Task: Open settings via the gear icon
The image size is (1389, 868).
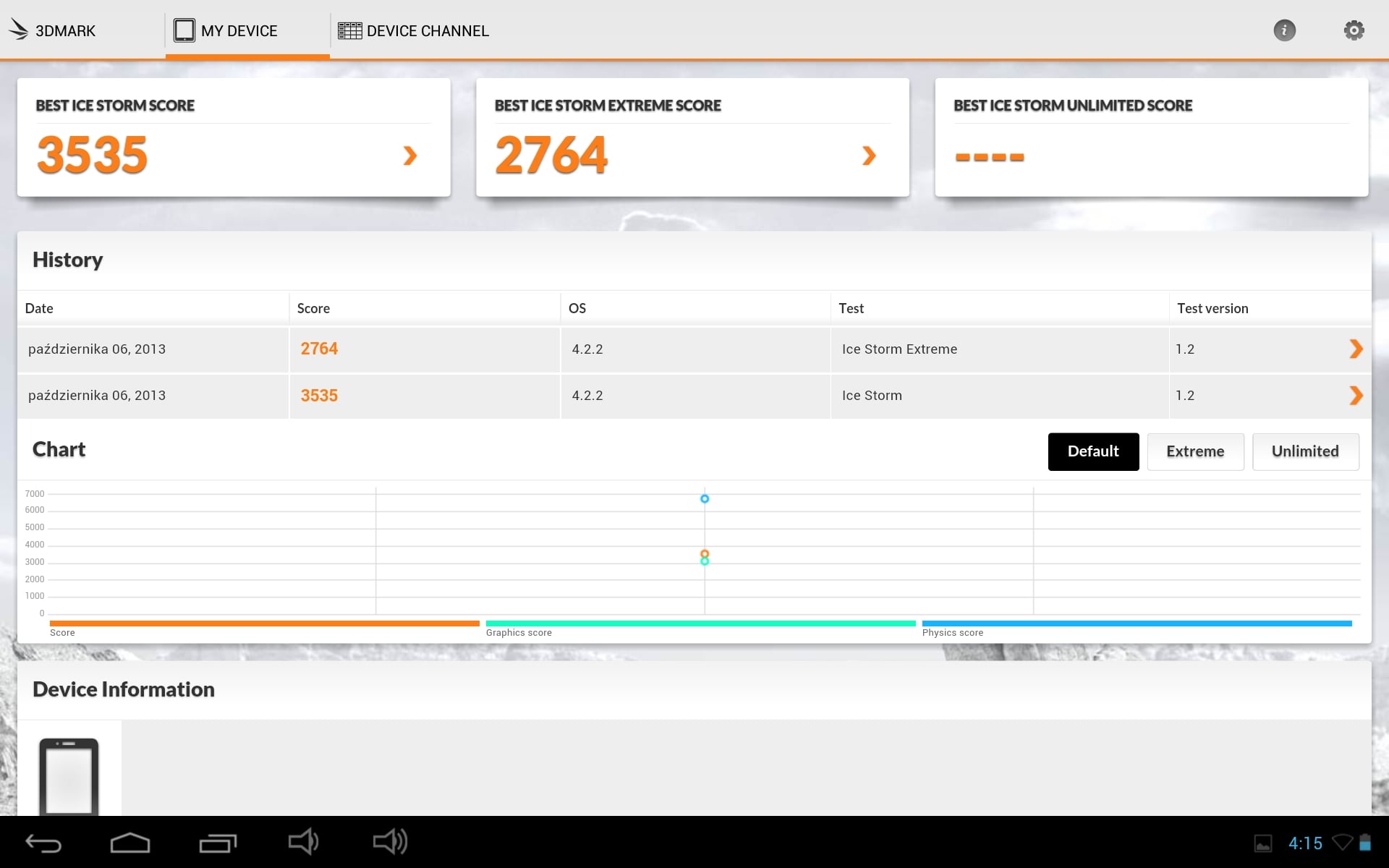Action: tap(1354, 30)
